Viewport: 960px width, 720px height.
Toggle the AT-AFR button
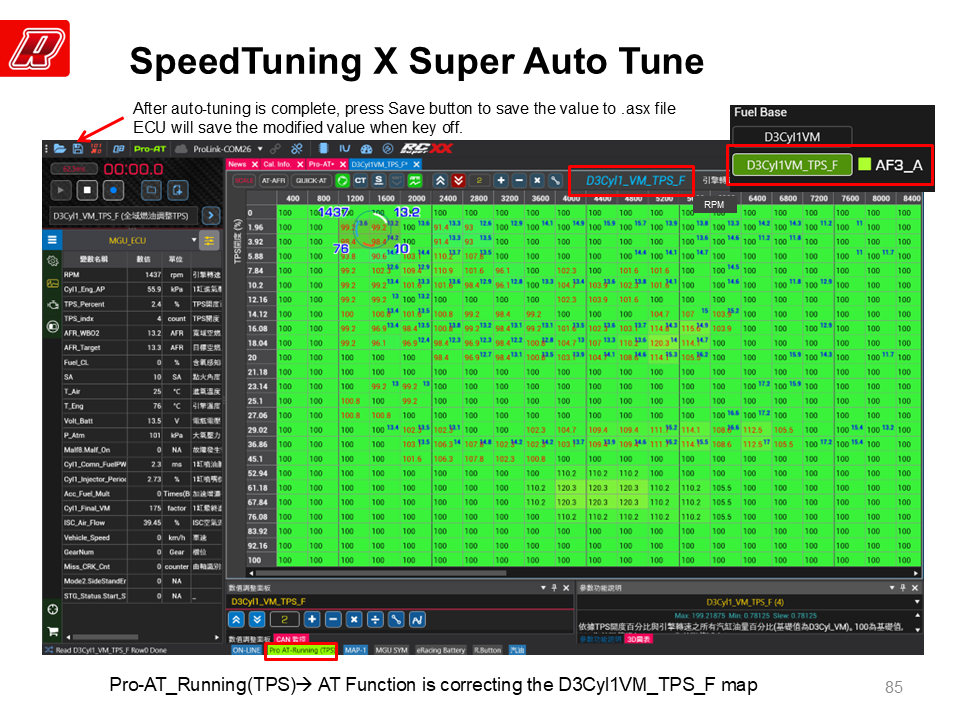273,181
